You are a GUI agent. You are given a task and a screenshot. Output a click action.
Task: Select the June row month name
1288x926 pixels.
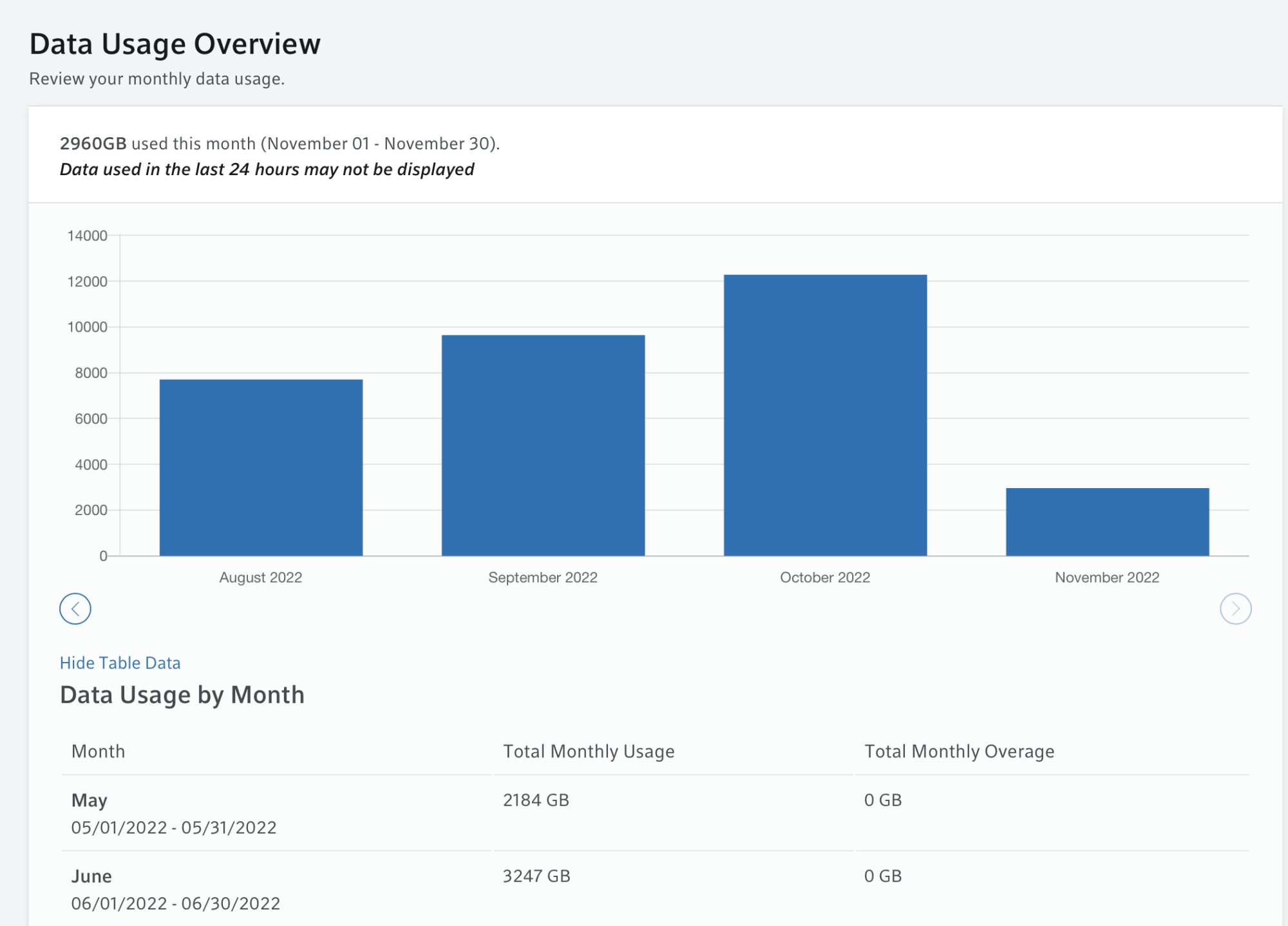click(91, 876)
